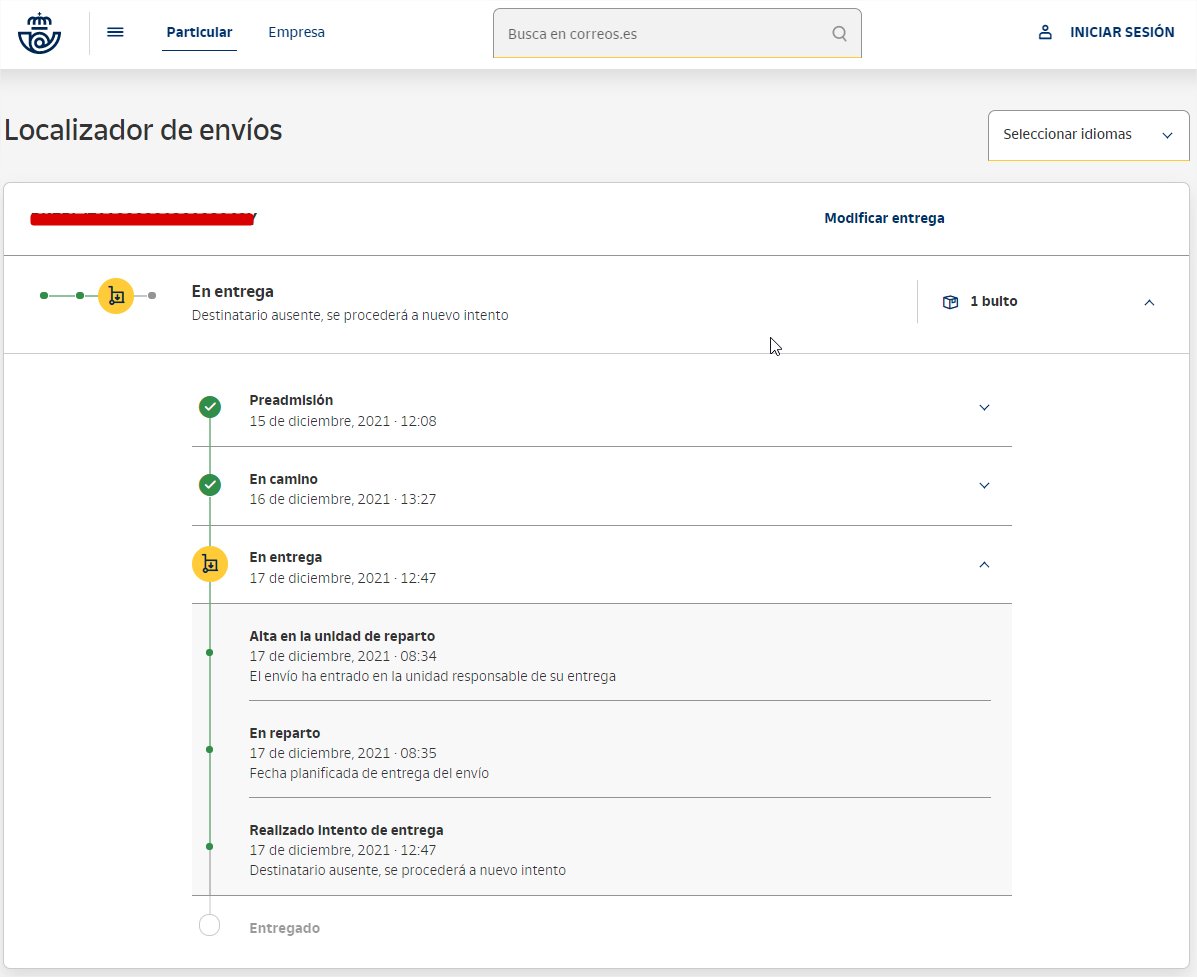Click the yellow cart icon in timeline
Screen dimensions: 1197x977
[210, 565]
